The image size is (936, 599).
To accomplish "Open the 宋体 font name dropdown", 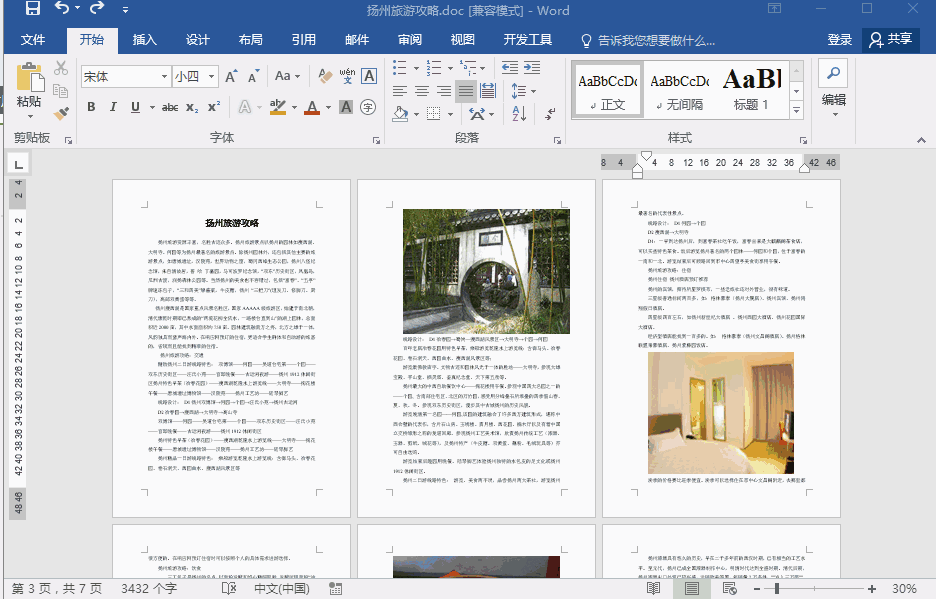I will pyautogui.click(x=165, y=76).
